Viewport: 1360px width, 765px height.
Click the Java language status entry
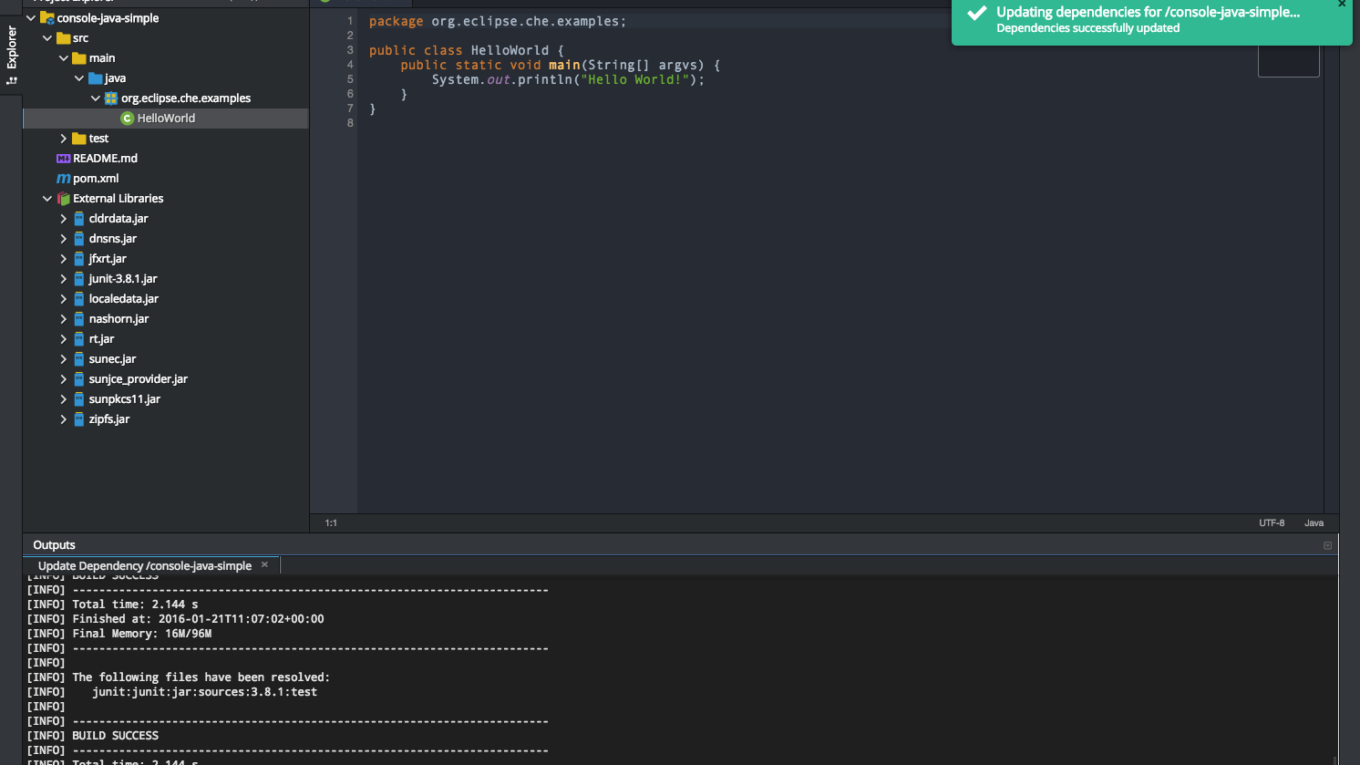click(x=1314, y=523)
